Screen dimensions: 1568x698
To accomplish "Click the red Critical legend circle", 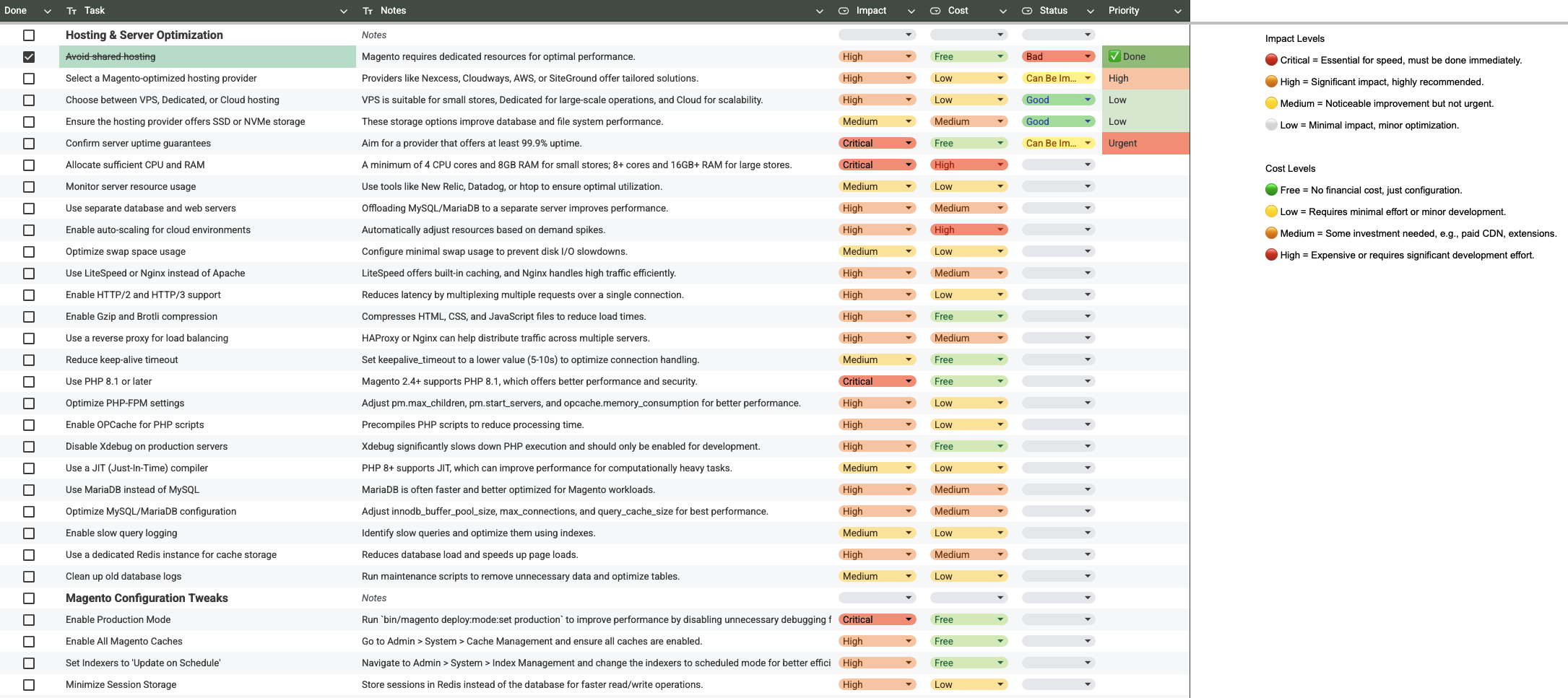I will (x=1271, y=60).
